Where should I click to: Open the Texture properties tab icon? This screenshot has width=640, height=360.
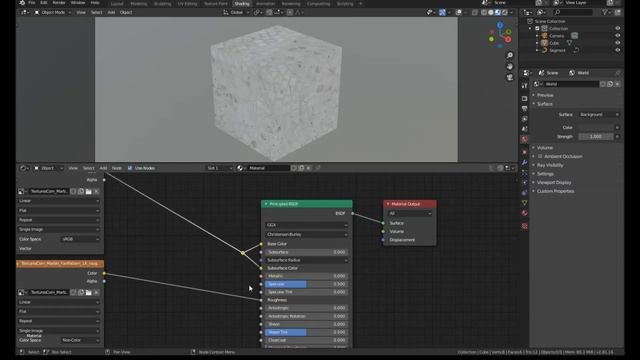tap(524, 226)
